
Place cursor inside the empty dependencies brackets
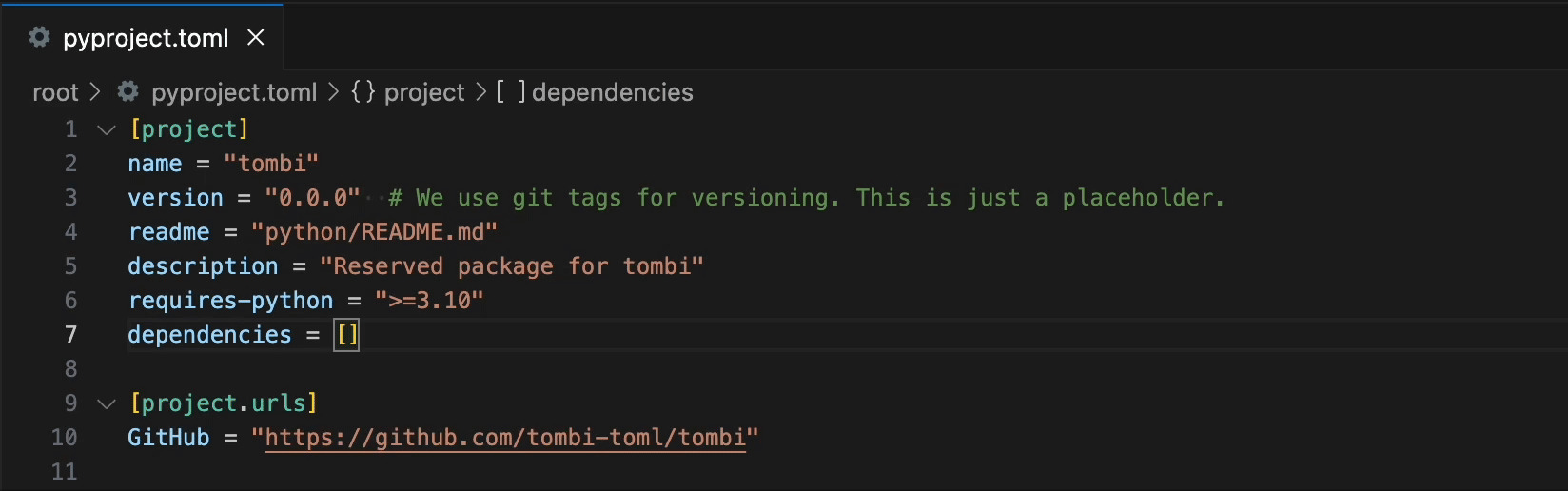(x=347, y=335)
